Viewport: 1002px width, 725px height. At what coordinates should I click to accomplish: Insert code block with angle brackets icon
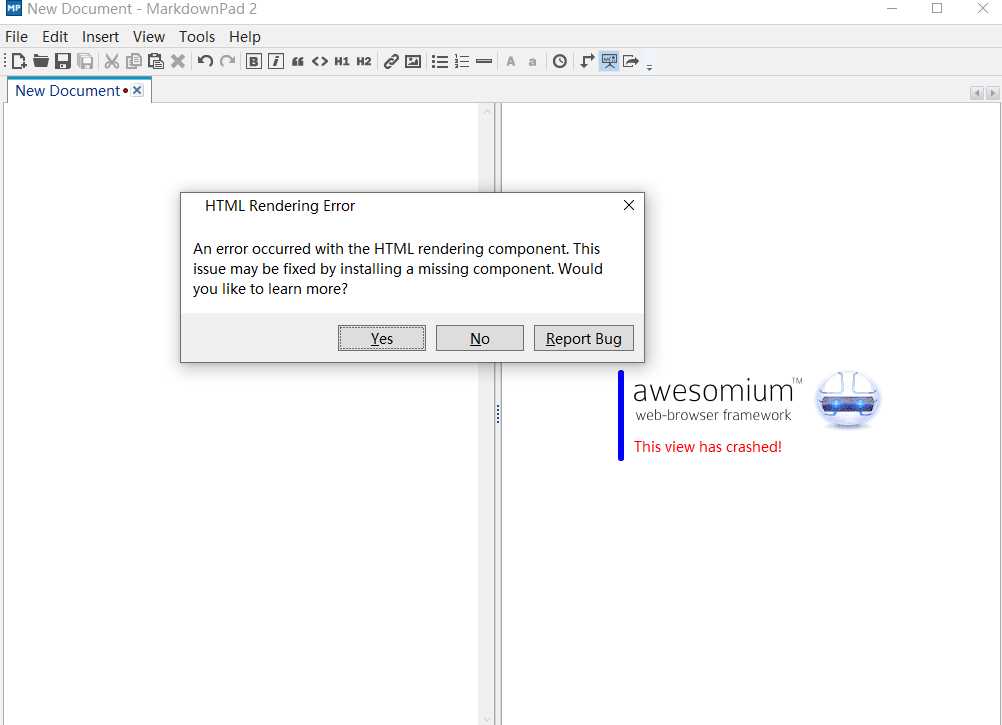click(x=320, y=61)
